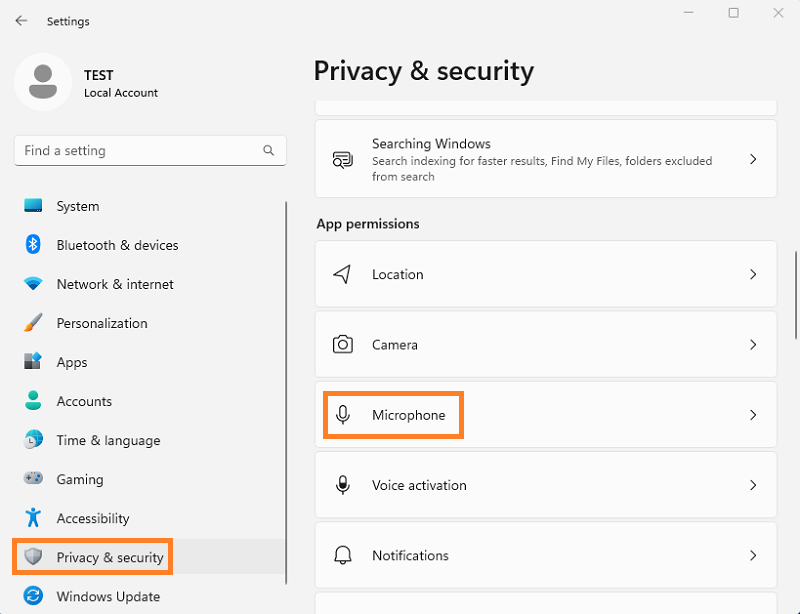Click the Gaming controller icon
The image size is (800, 614).
[x=33, y=478]
